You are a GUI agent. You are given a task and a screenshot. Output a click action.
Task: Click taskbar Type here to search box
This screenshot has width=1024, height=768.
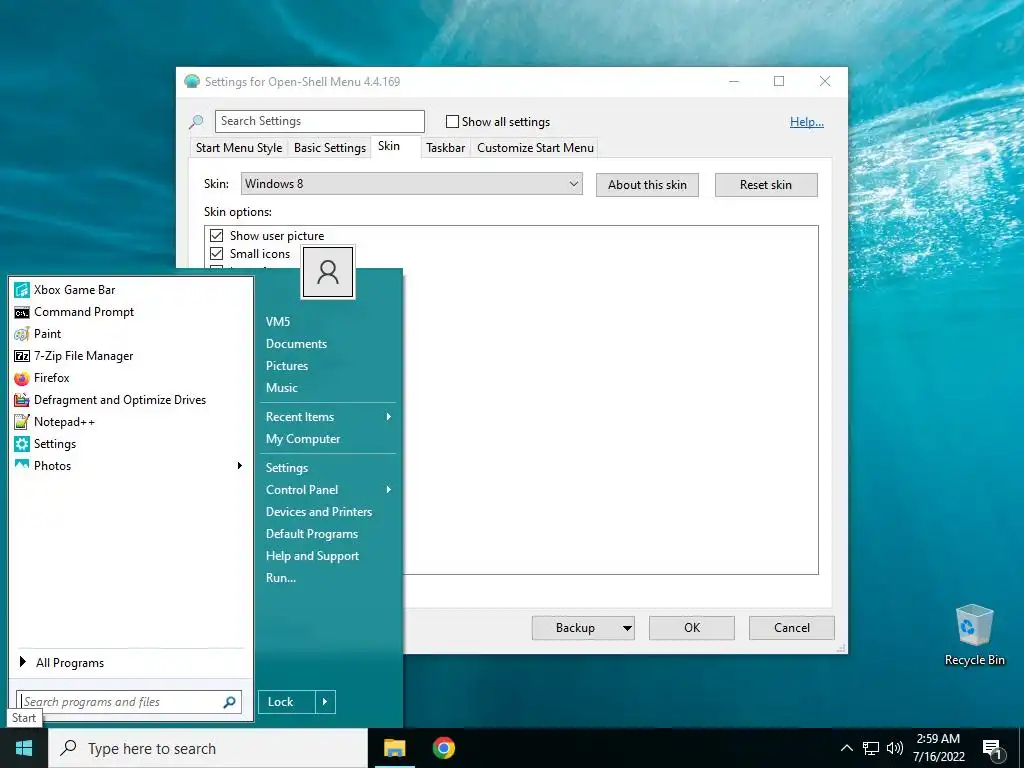208,748
